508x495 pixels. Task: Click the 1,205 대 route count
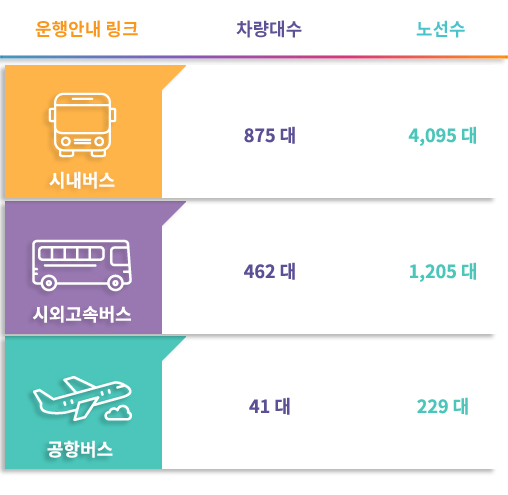pos(443,271)
